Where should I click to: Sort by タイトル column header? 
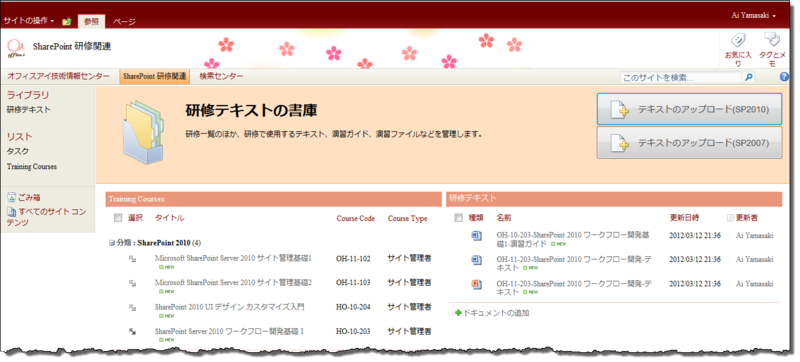[169, 218]
